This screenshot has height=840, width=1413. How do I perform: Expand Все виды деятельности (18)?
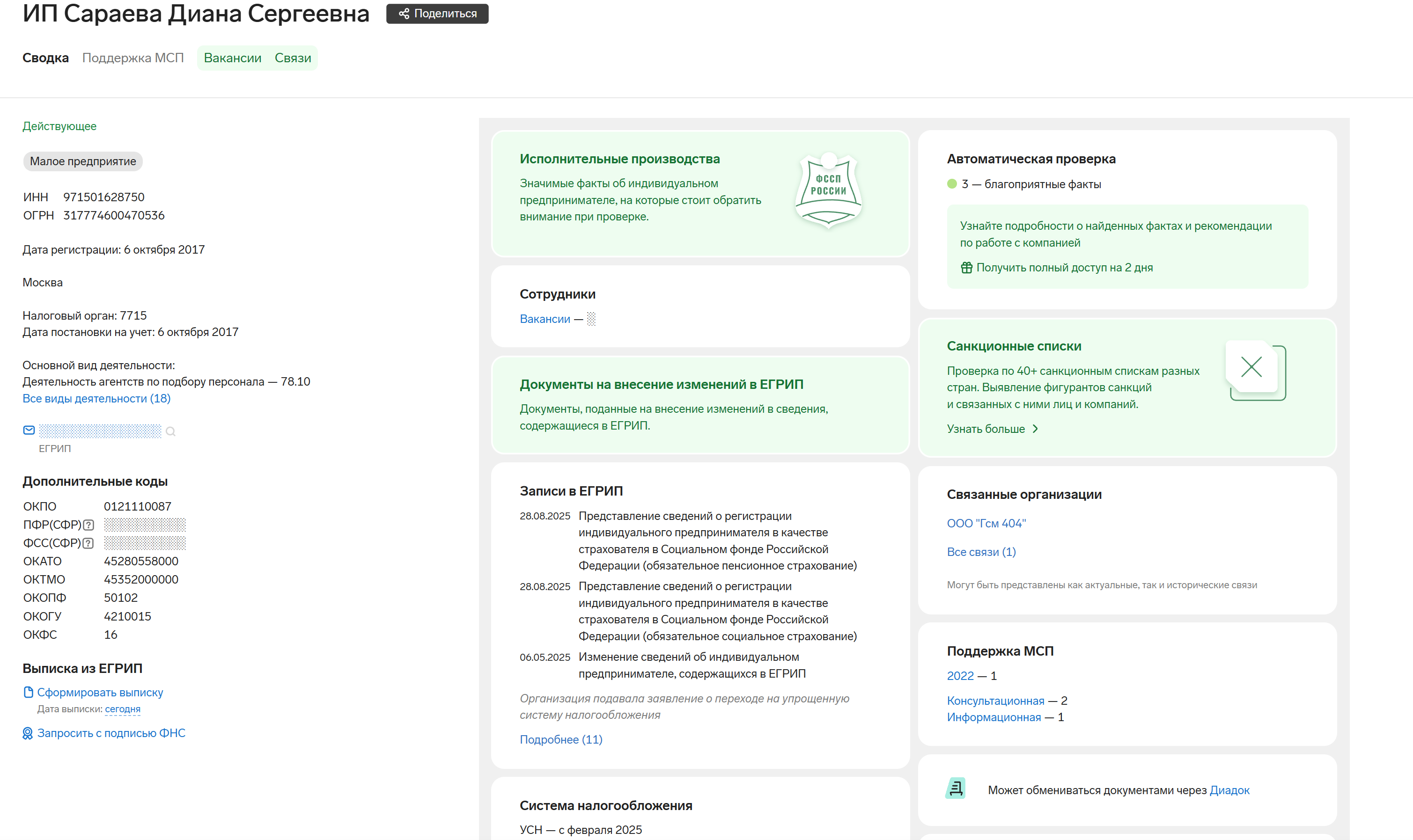click(96, 399)
